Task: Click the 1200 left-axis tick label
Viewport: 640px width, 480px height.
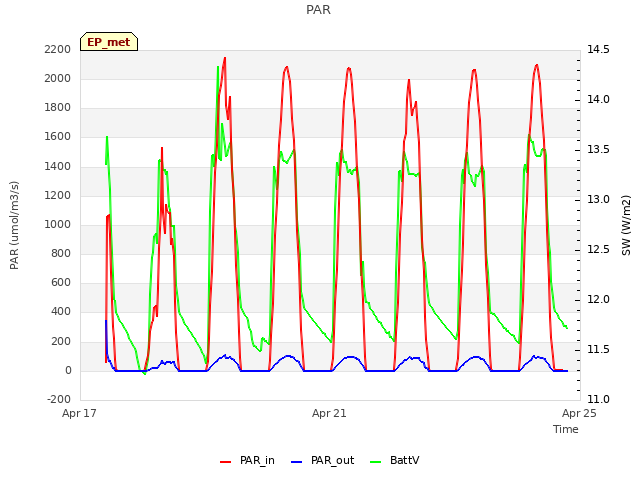Action: point(58,196)
